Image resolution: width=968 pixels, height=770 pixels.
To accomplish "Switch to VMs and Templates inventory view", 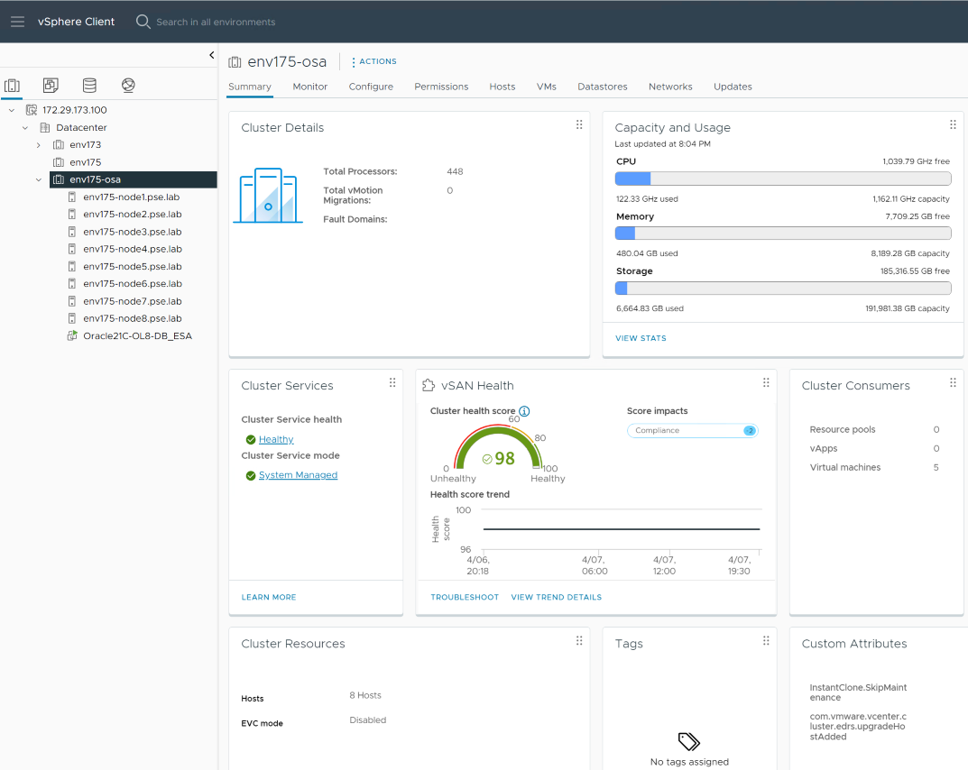I will click(50, 86).
